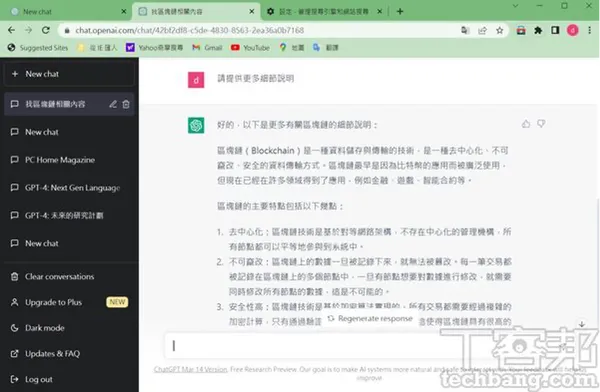The height and width of the screenshot is (392, 600).
Task: Toggle the browser side panel icon
Action: pyautogui.click(x=555, y=30)
